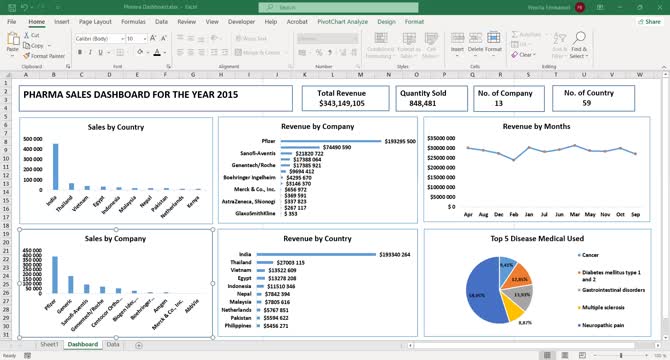Click the dashboard title text box
This screenshot has height=360, width=670.
pyautogui.click(x=156, y=98)
